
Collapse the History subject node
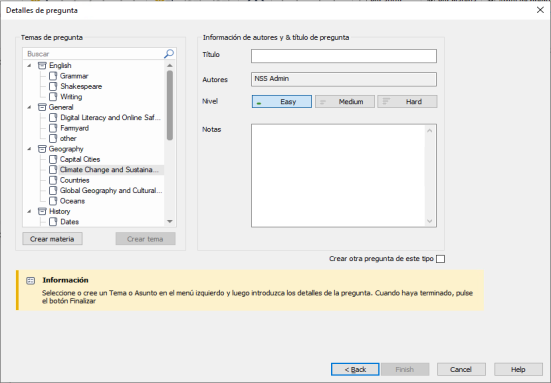[30, 211]
